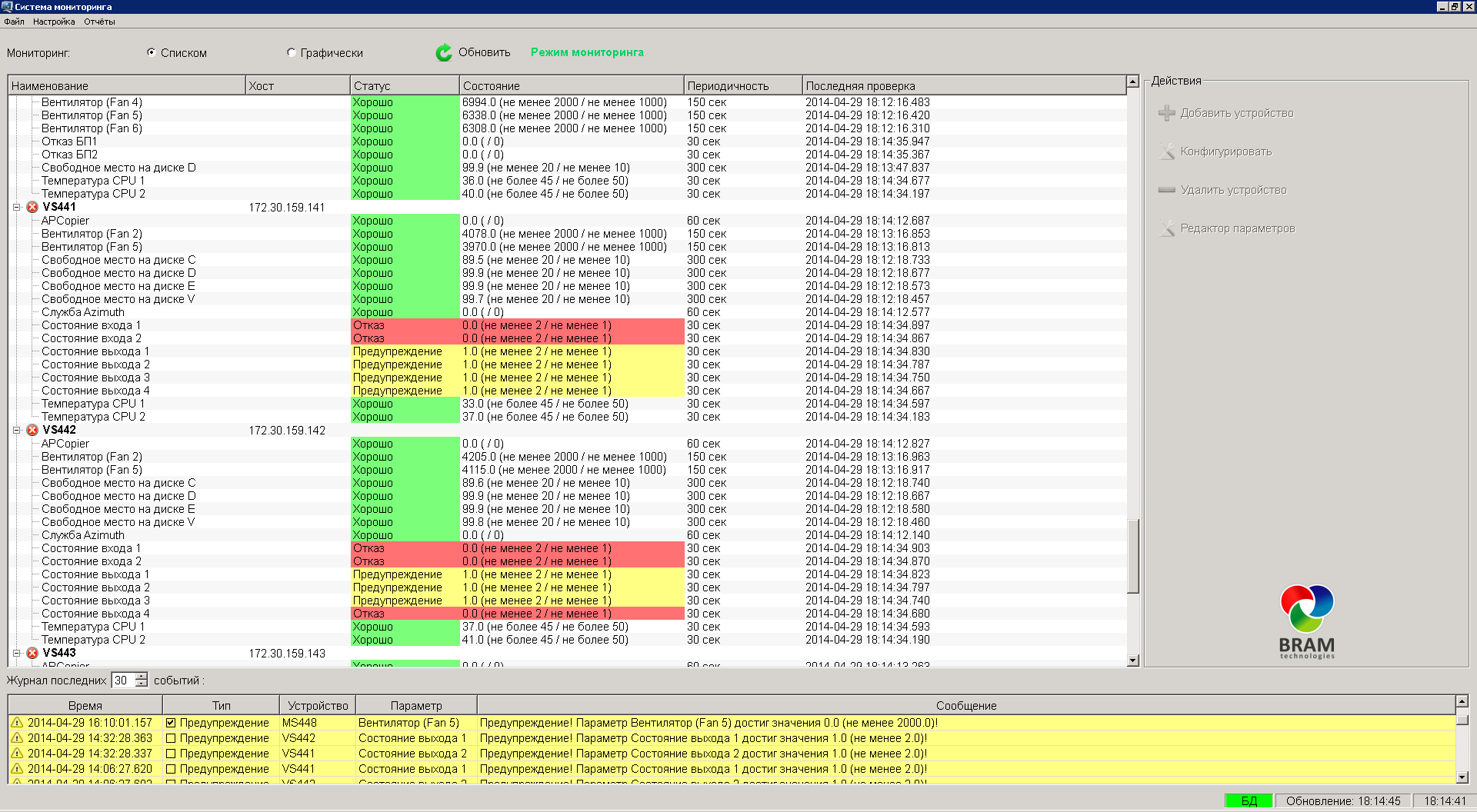Screen dimensions: 1477x812
Task: Click the application icon in title bar
Action: 7,6
